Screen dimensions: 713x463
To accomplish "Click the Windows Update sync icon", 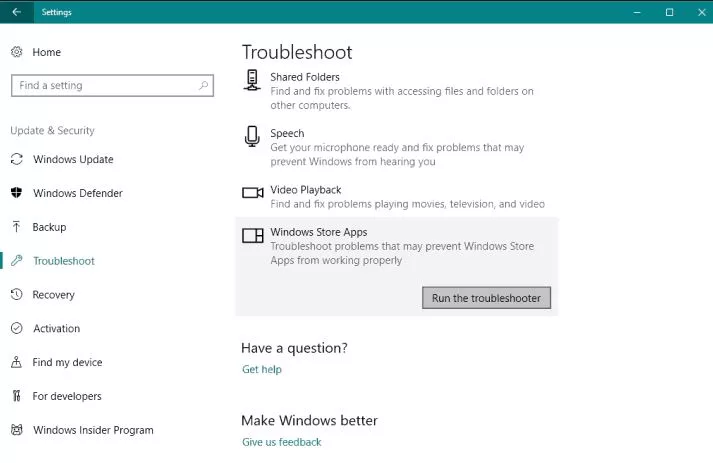I will [x=17, y=159].
